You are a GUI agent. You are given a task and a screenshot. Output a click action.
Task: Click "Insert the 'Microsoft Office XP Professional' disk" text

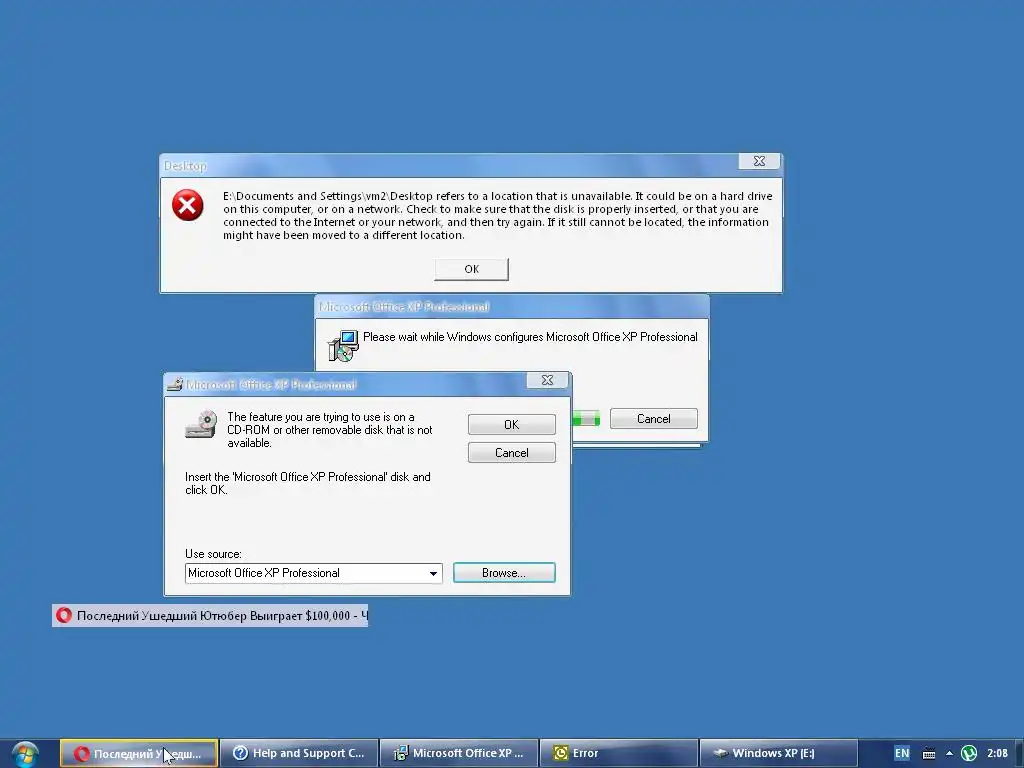(x=308, y=483)
